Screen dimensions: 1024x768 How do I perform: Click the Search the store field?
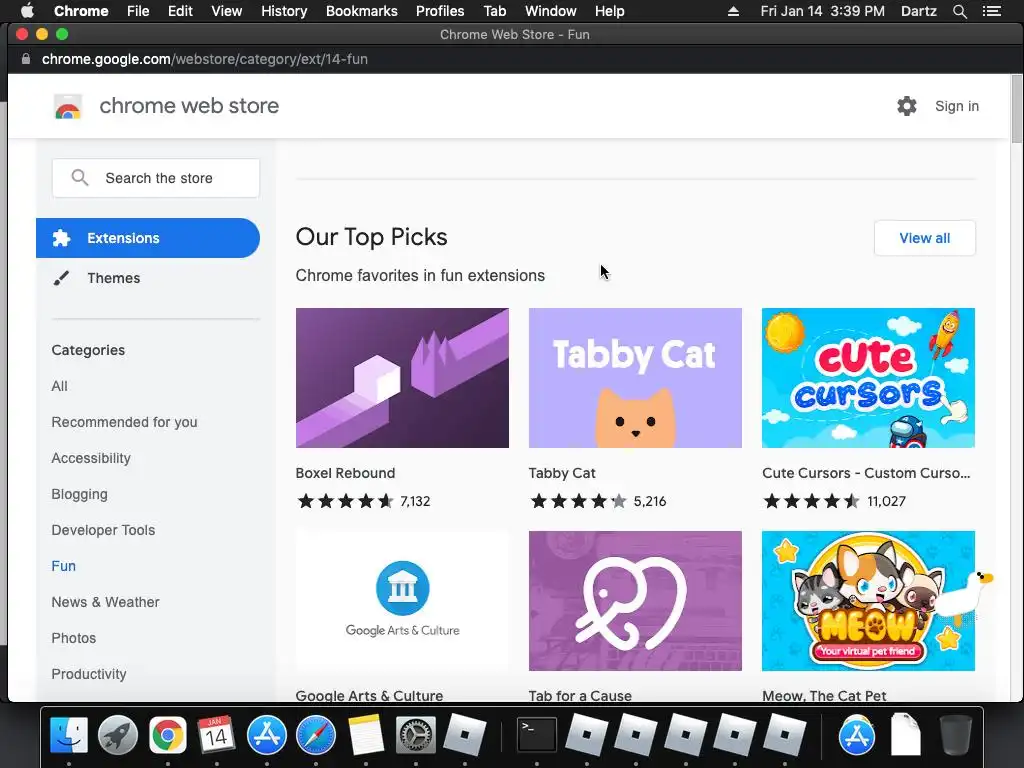[x=156, y=178]
